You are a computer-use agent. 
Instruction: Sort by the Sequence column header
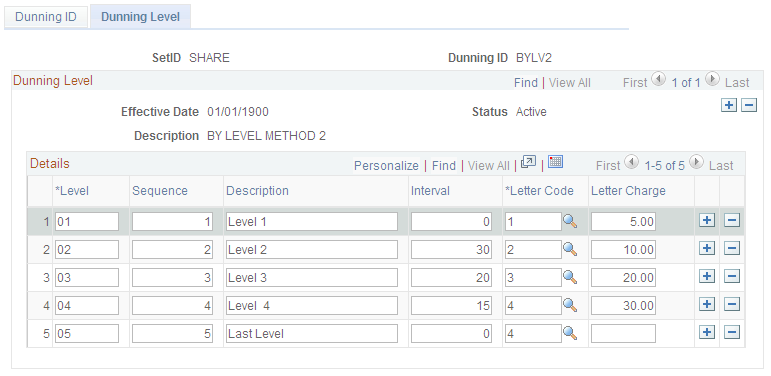pos(160,191)
